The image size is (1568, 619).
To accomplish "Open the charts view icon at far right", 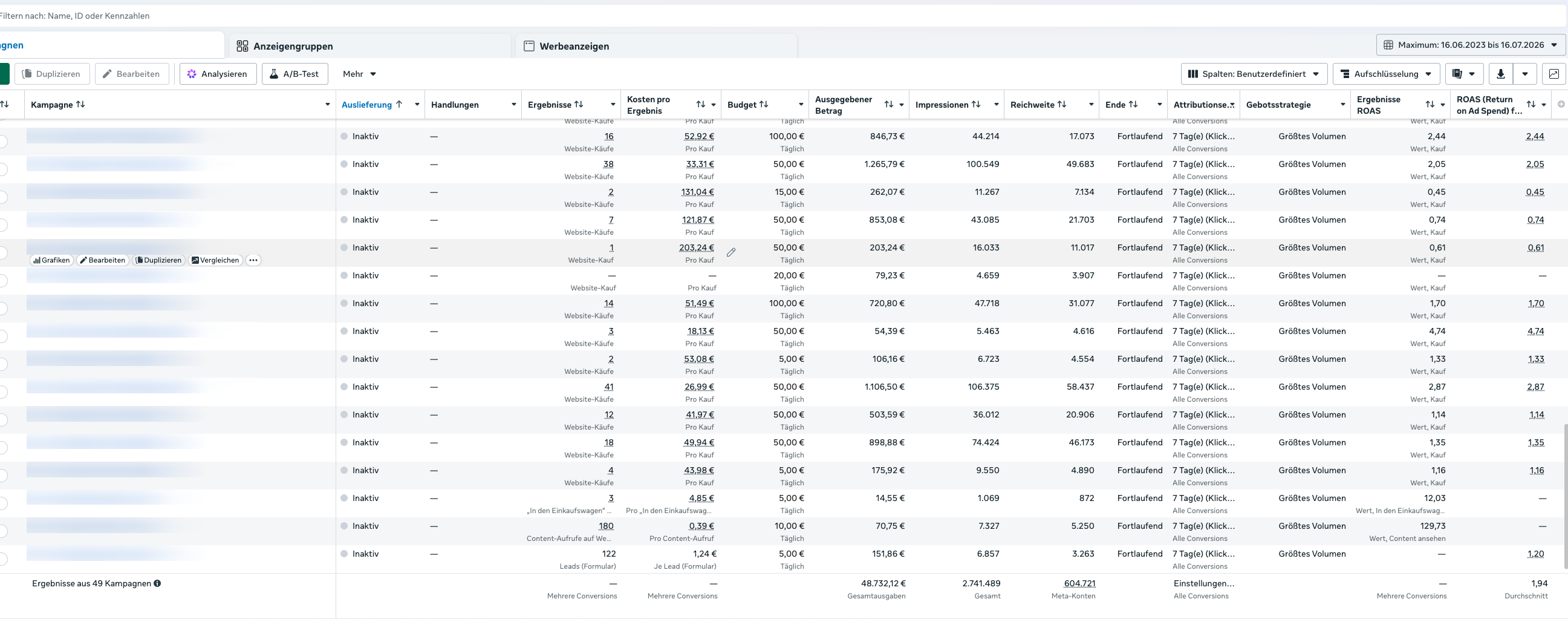I will 1553,74.
